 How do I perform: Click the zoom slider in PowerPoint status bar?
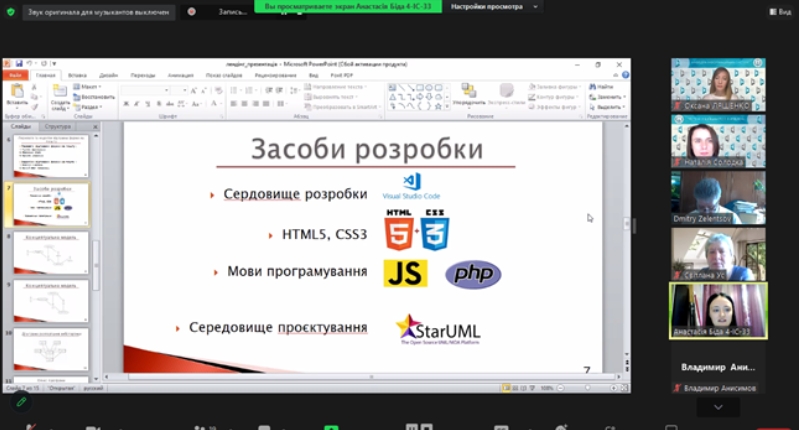[587, 388]
